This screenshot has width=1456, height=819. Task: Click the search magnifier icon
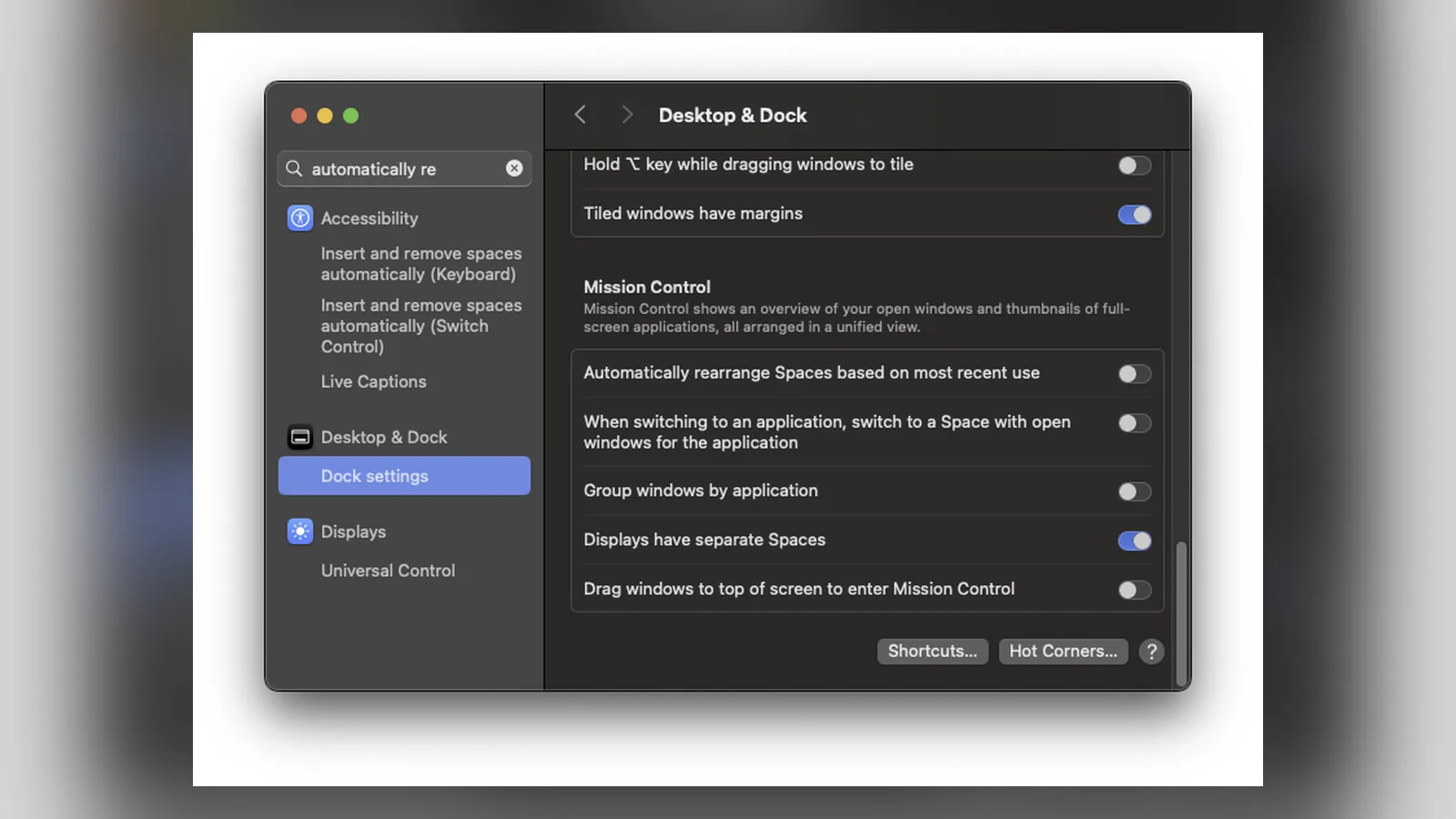pyautogui.click(x=294, y=168)
